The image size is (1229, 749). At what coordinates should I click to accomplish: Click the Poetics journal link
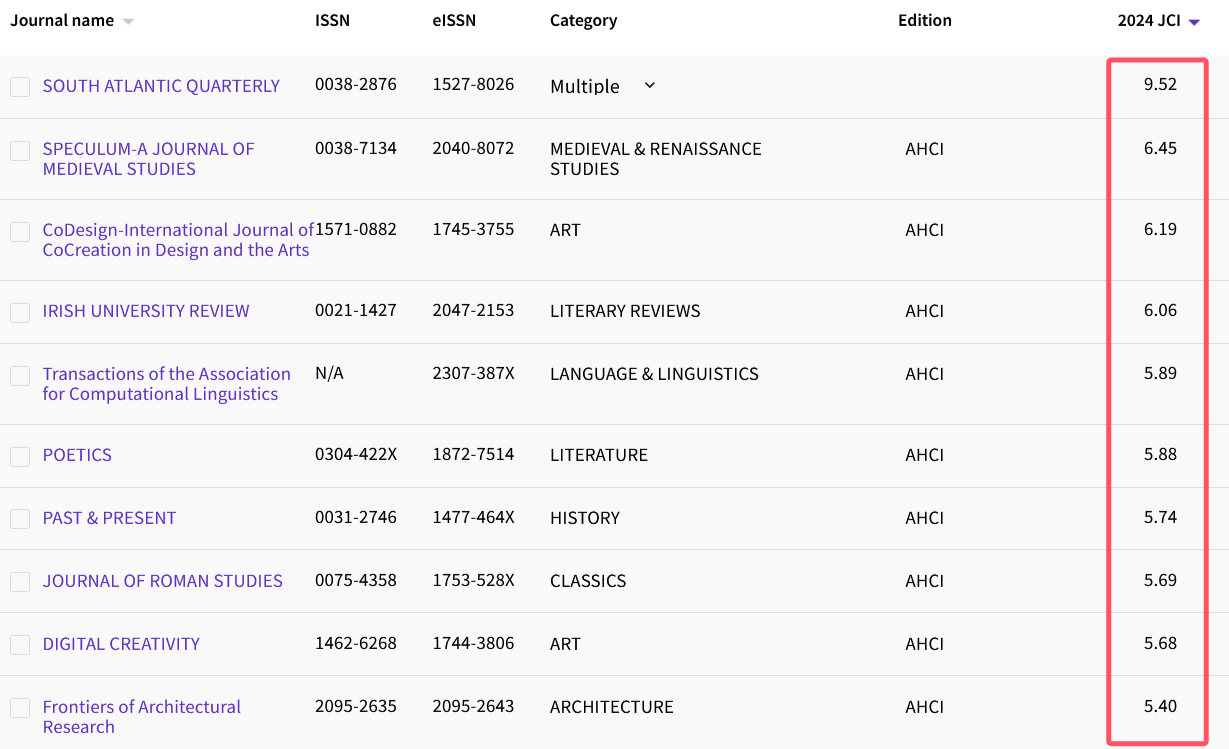(77, 455)
